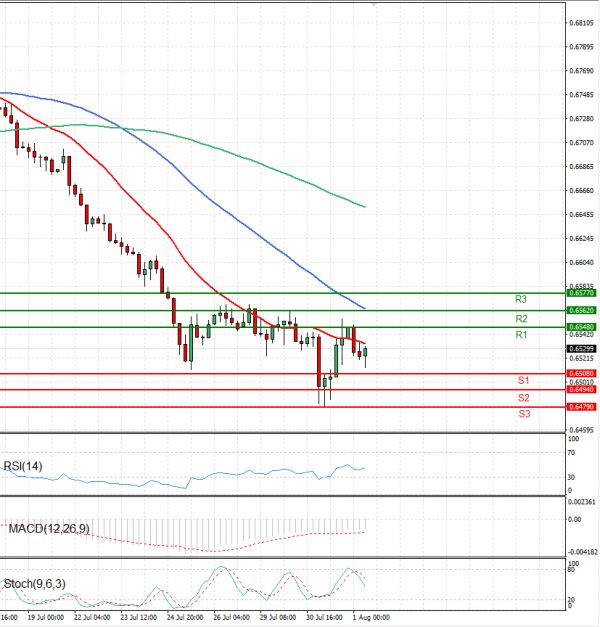Viewport: 600px width, 627px height.
Task: Click the -0.004182 MACD scale value
Action: pos(583,552)
